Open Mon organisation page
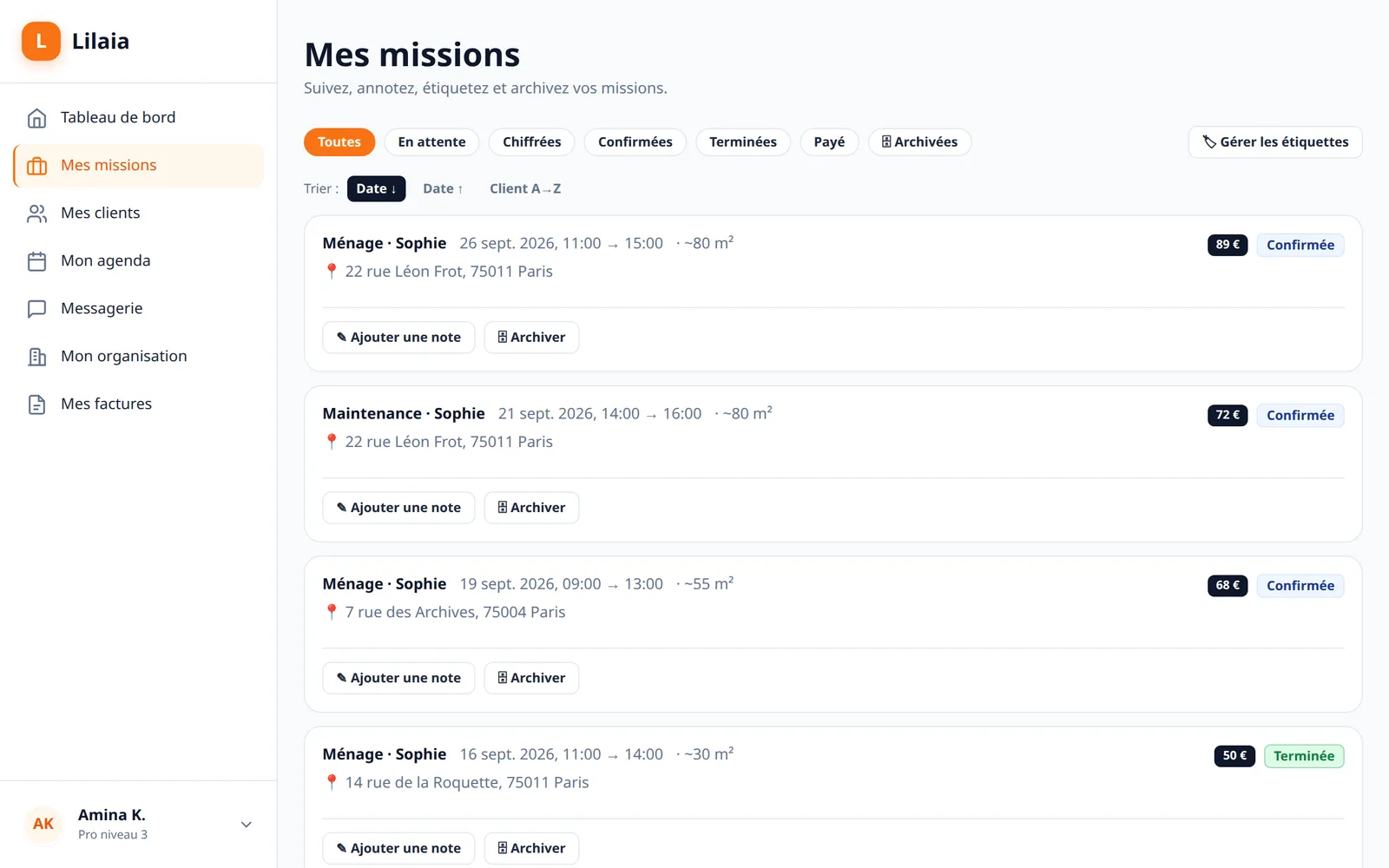Screen dimensions: 1389x868 click(139, 356)
